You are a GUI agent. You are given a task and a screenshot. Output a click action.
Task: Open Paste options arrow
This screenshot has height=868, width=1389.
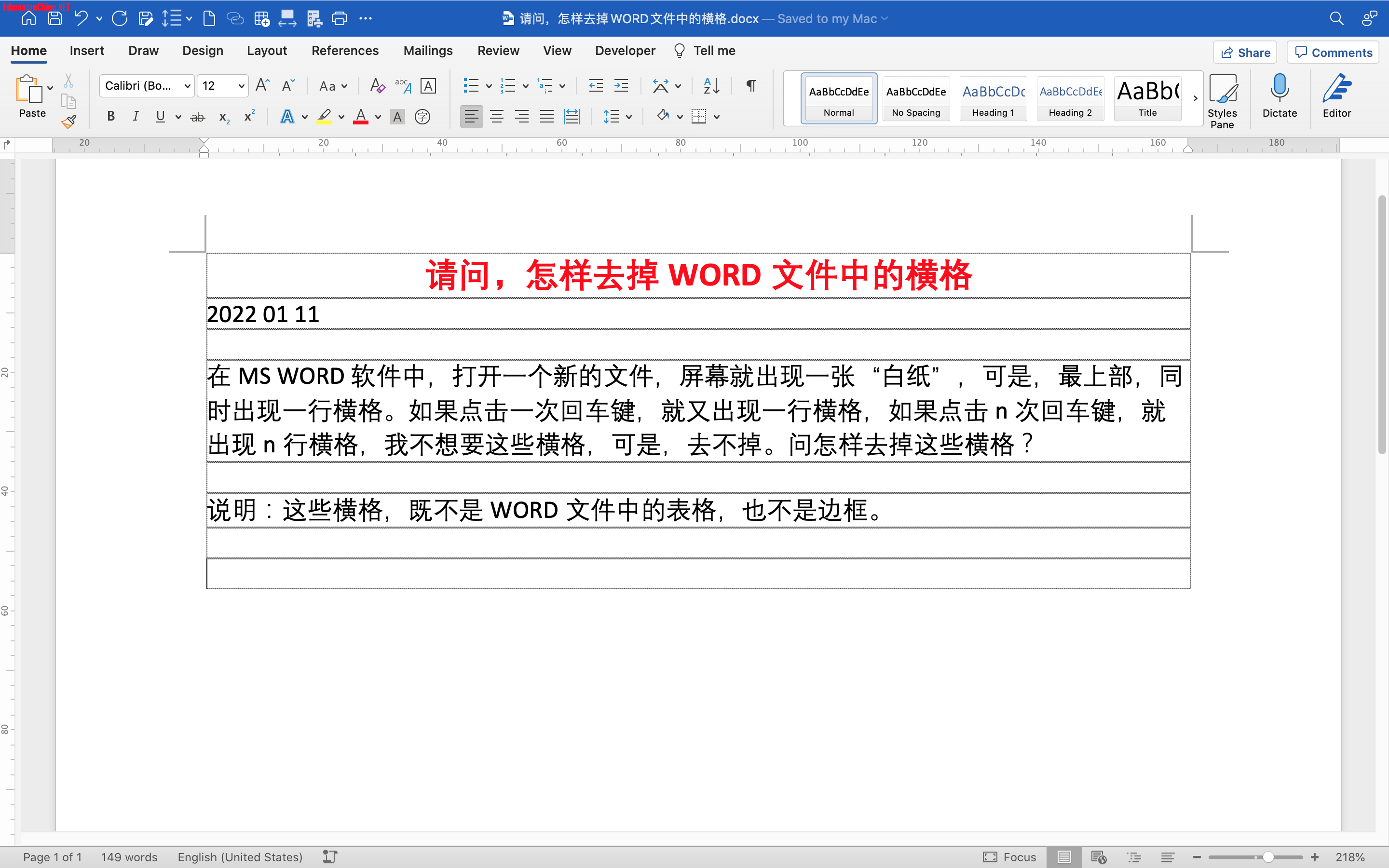point(51,88)
